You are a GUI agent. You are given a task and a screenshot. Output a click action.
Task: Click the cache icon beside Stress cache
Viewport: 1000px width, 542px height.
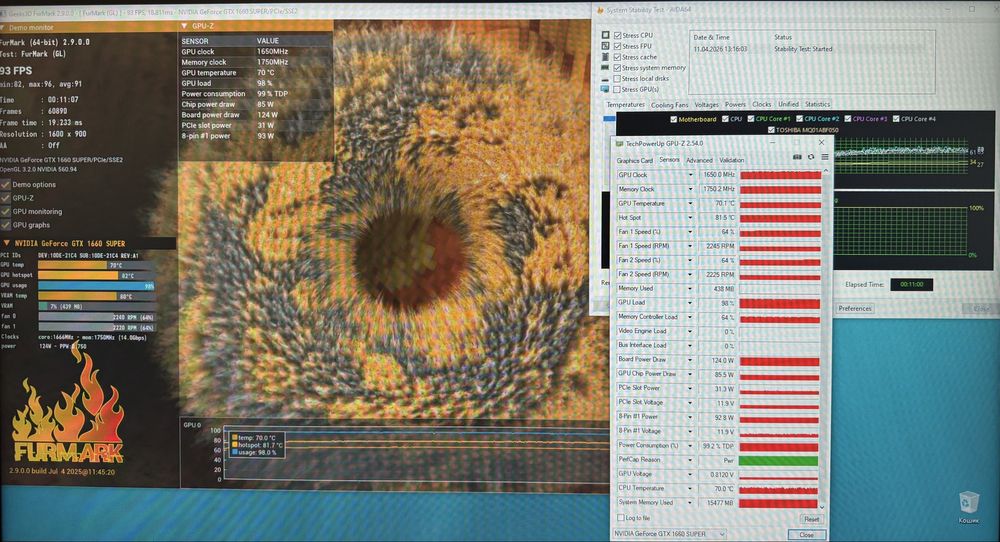tap(605, 57)
